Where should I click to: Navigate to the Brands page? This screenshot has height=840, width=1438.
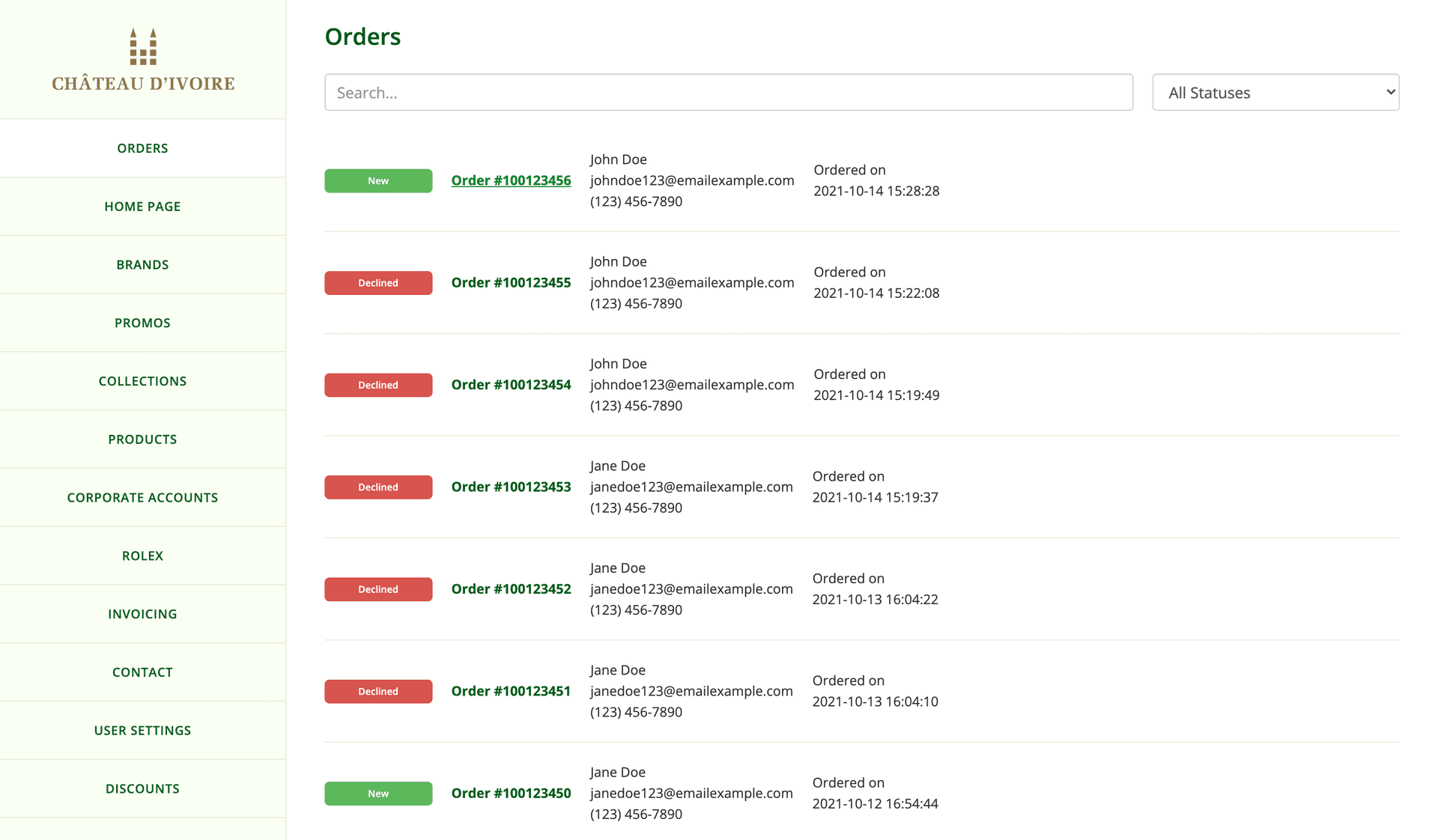[x=142, y=264]
